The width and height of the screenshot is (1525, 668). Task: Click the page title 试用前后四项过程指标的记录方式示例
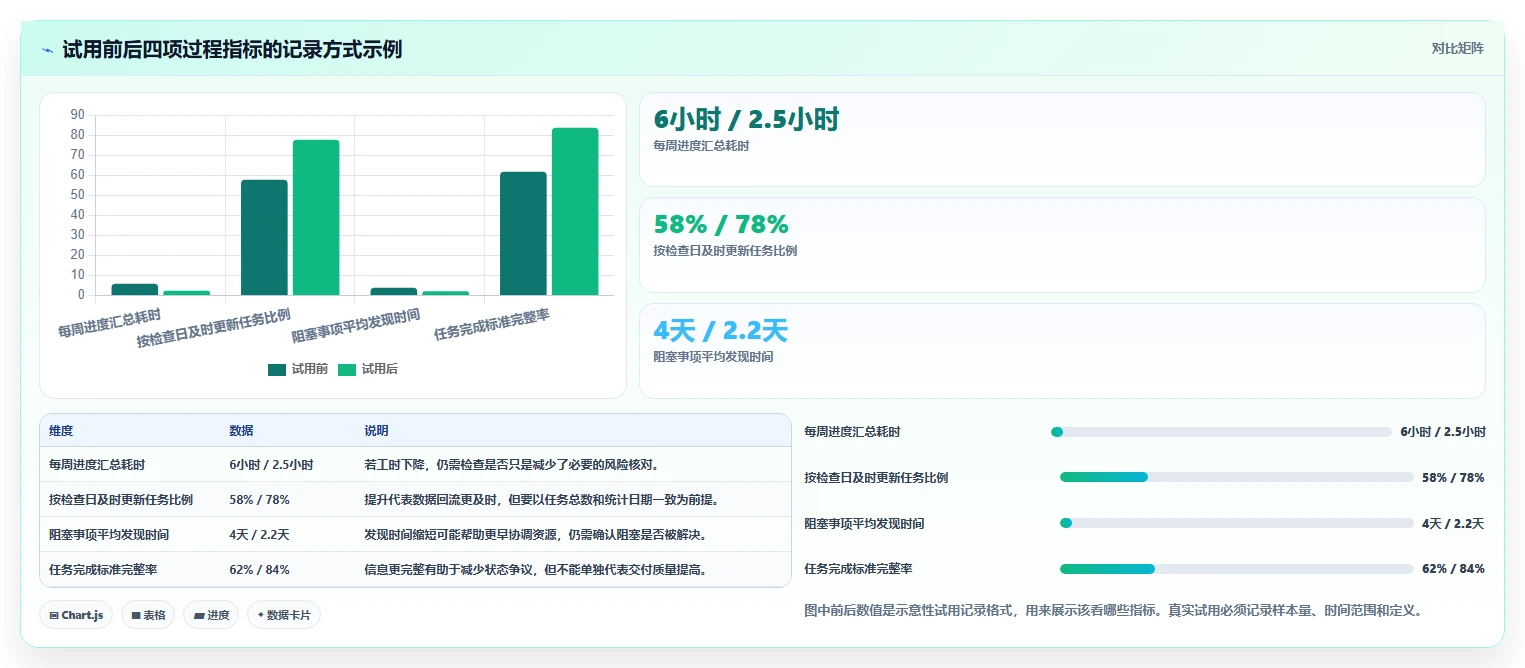coord(232,49)
